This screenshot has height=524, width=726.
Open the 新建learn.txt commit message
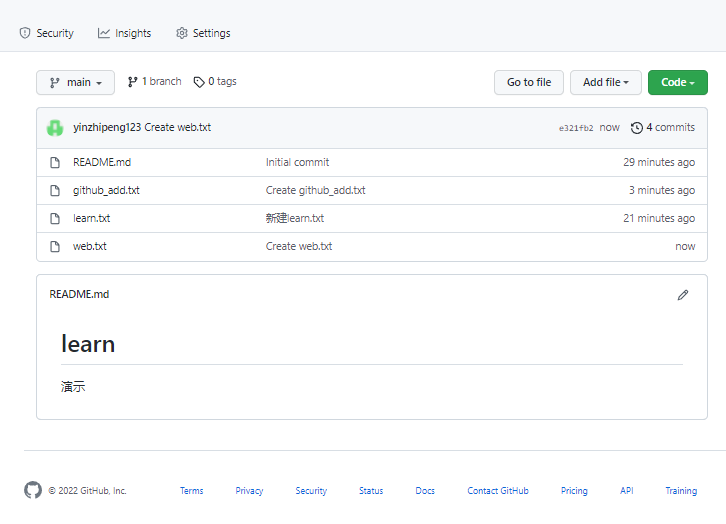295,218
